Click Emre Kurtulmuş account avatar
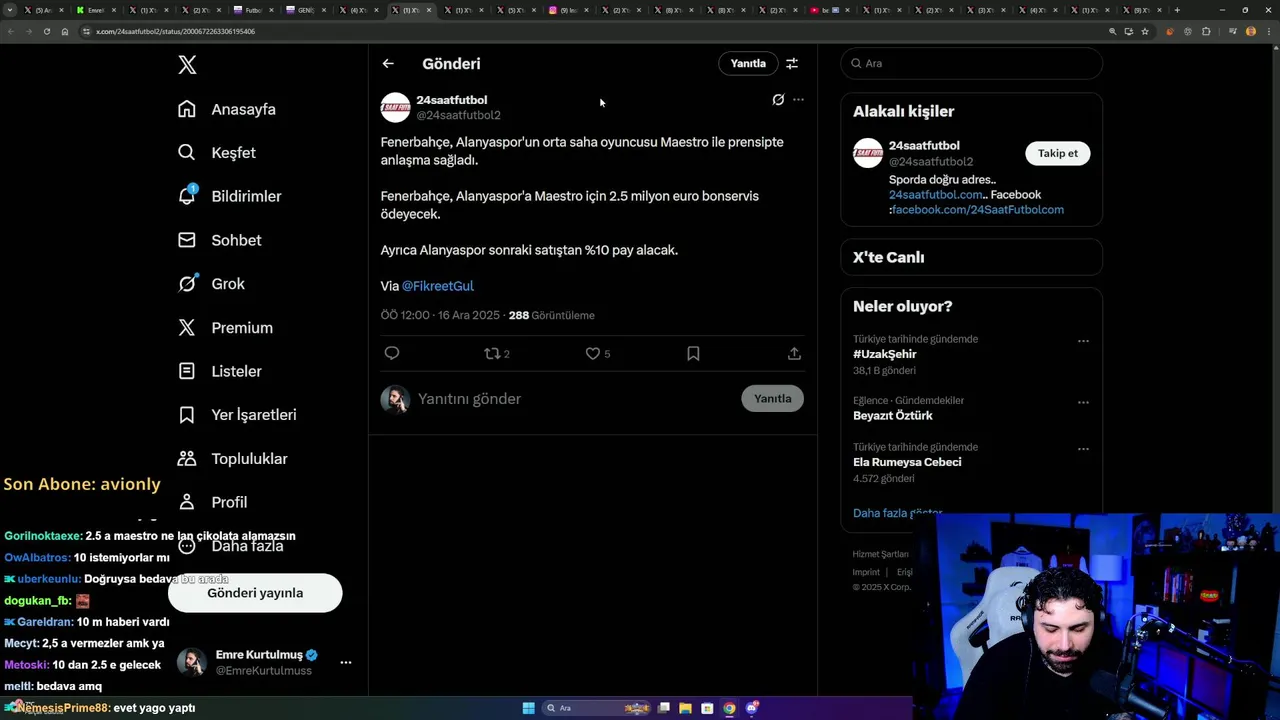This screenshot has height=720, width=1280. tap(192, 662)
